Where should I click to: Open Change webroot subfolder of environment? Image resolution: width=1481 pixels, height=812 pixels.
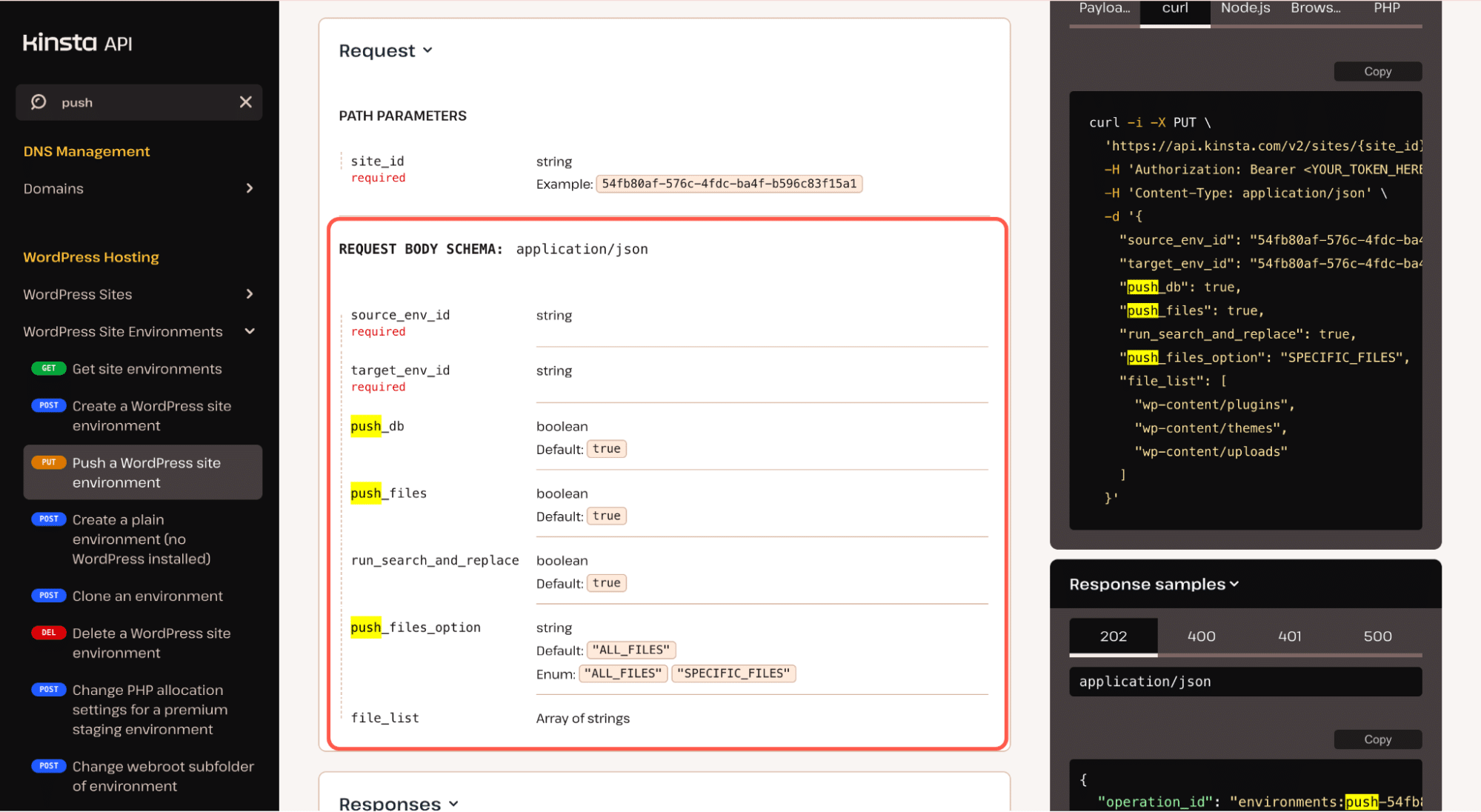coord(162,776)
